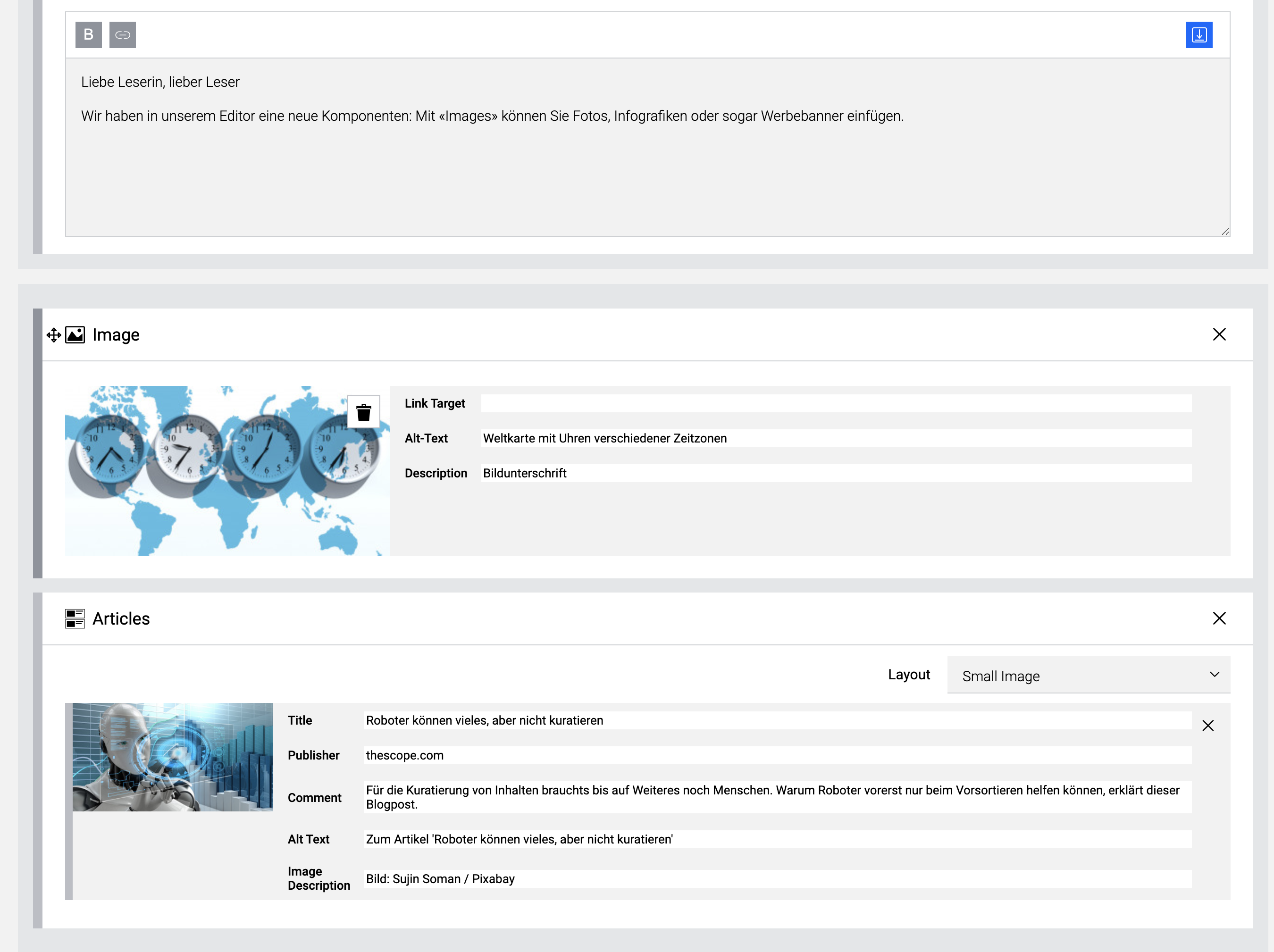Image resolution: width=1274 pixels, height=952 pixels.
Task: Click the Layout label
Action: pos(909,675)
